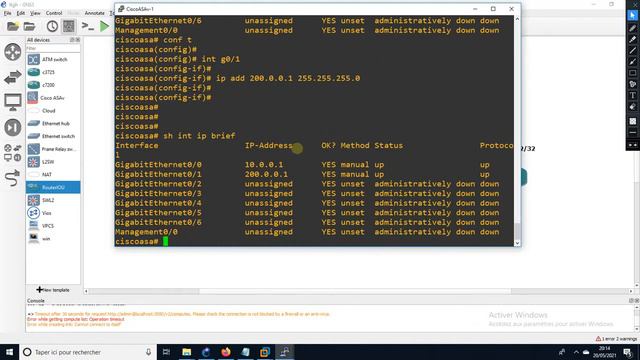Click the Open project folder icon

pyautogui.click(x=29, y=27)
